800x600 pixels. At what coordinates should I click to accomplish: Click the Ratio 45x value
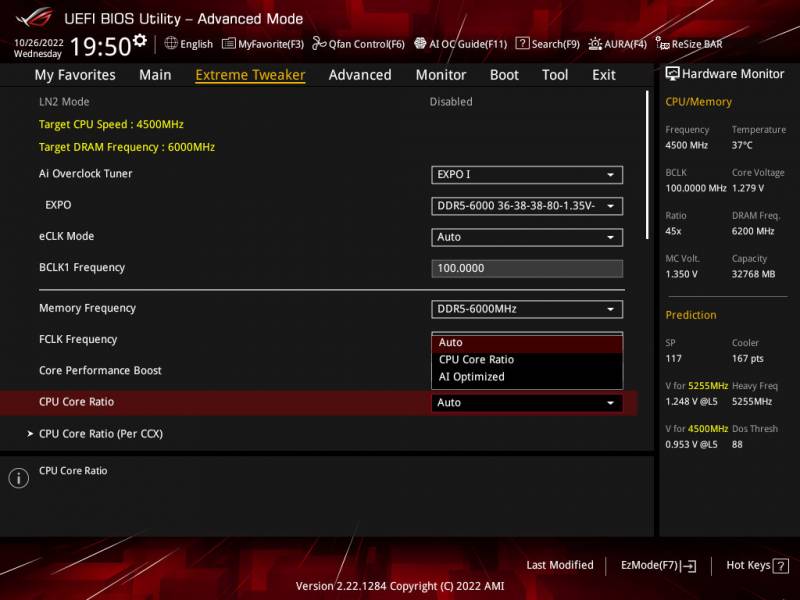tap(673, 231)
